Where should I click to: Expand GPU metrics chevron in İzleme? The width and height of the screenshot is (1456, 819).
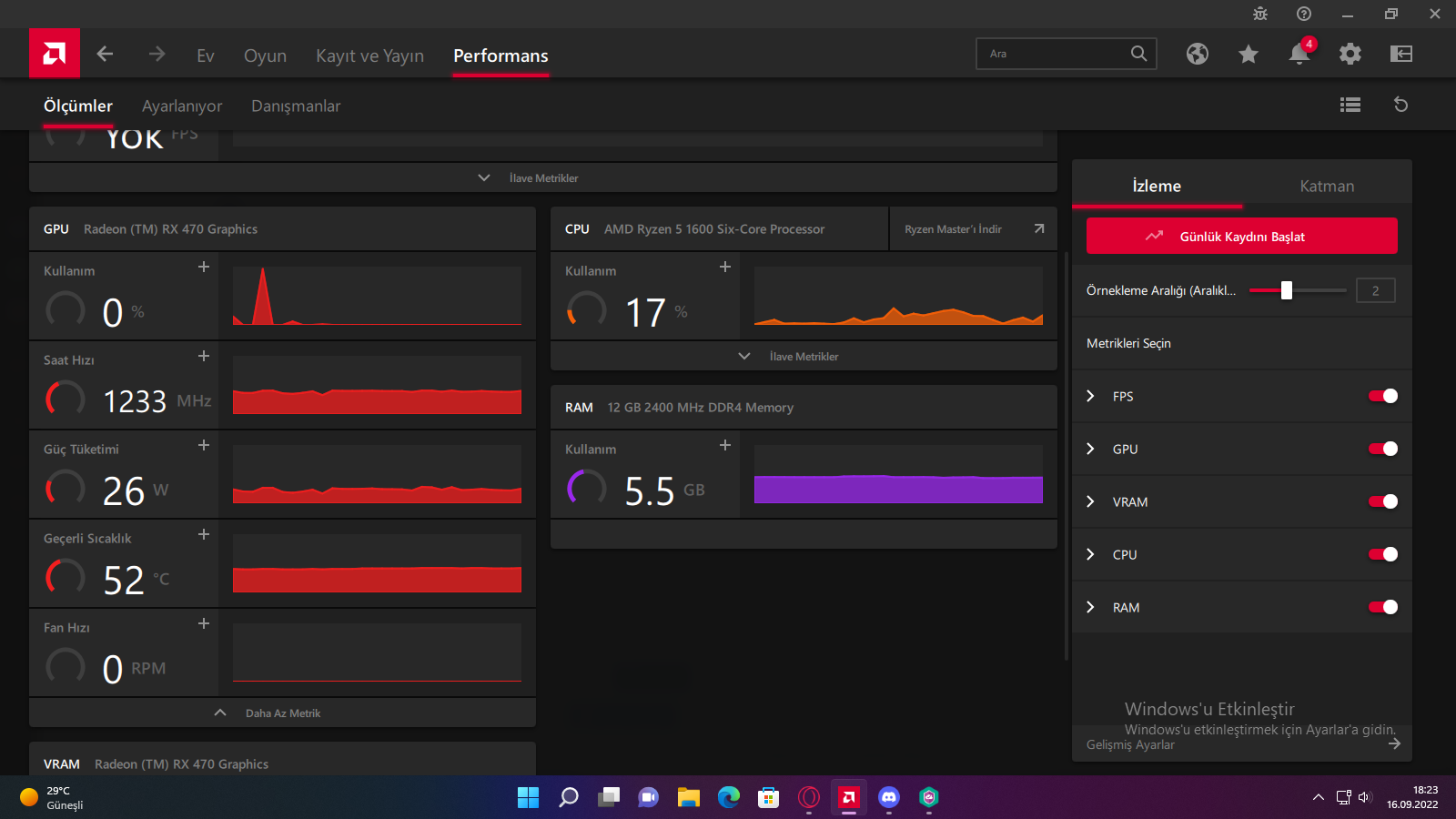(1090, 449)
